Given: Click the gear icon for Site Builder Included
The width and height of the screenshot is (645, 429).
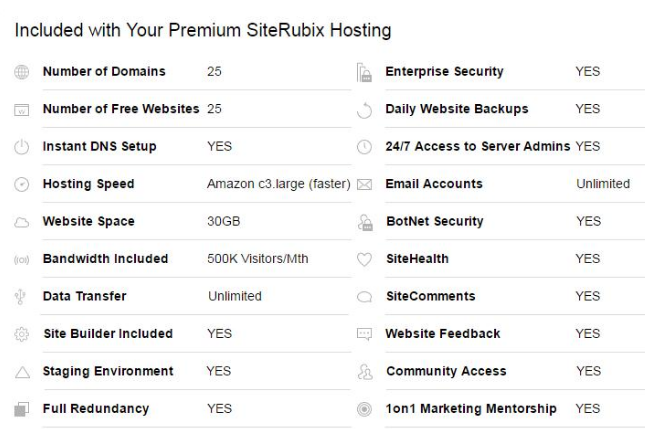Looking at the screenshot, I should tap(21, 334).
